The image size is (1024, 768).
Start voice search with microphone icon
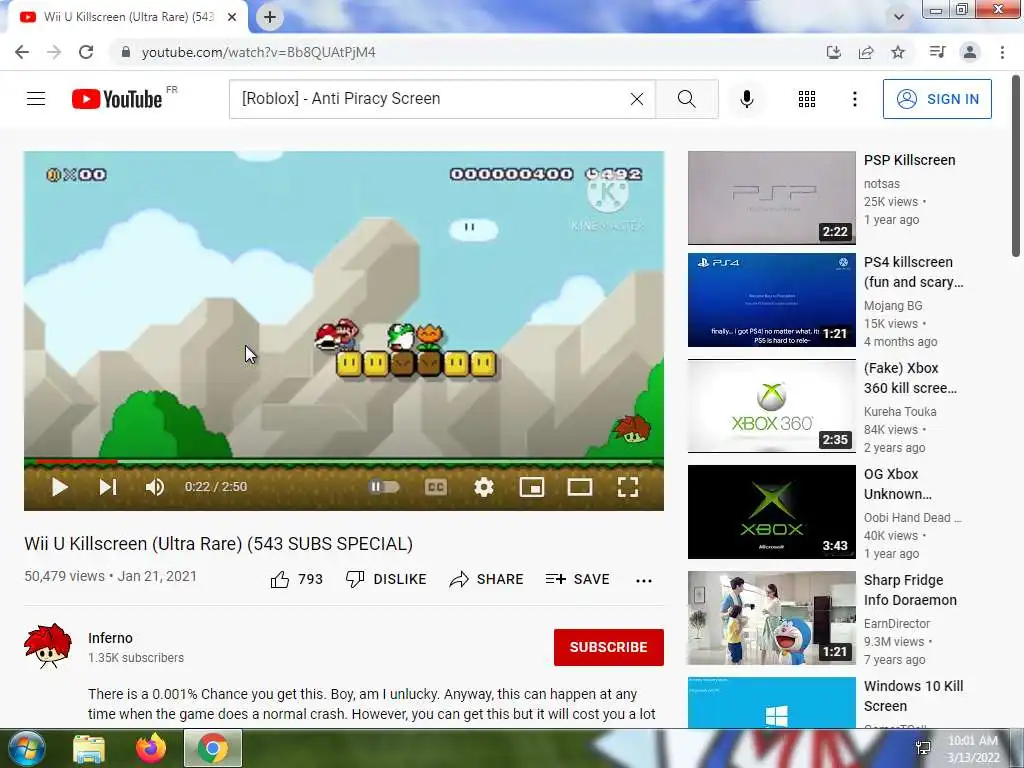tap(747, 99)
